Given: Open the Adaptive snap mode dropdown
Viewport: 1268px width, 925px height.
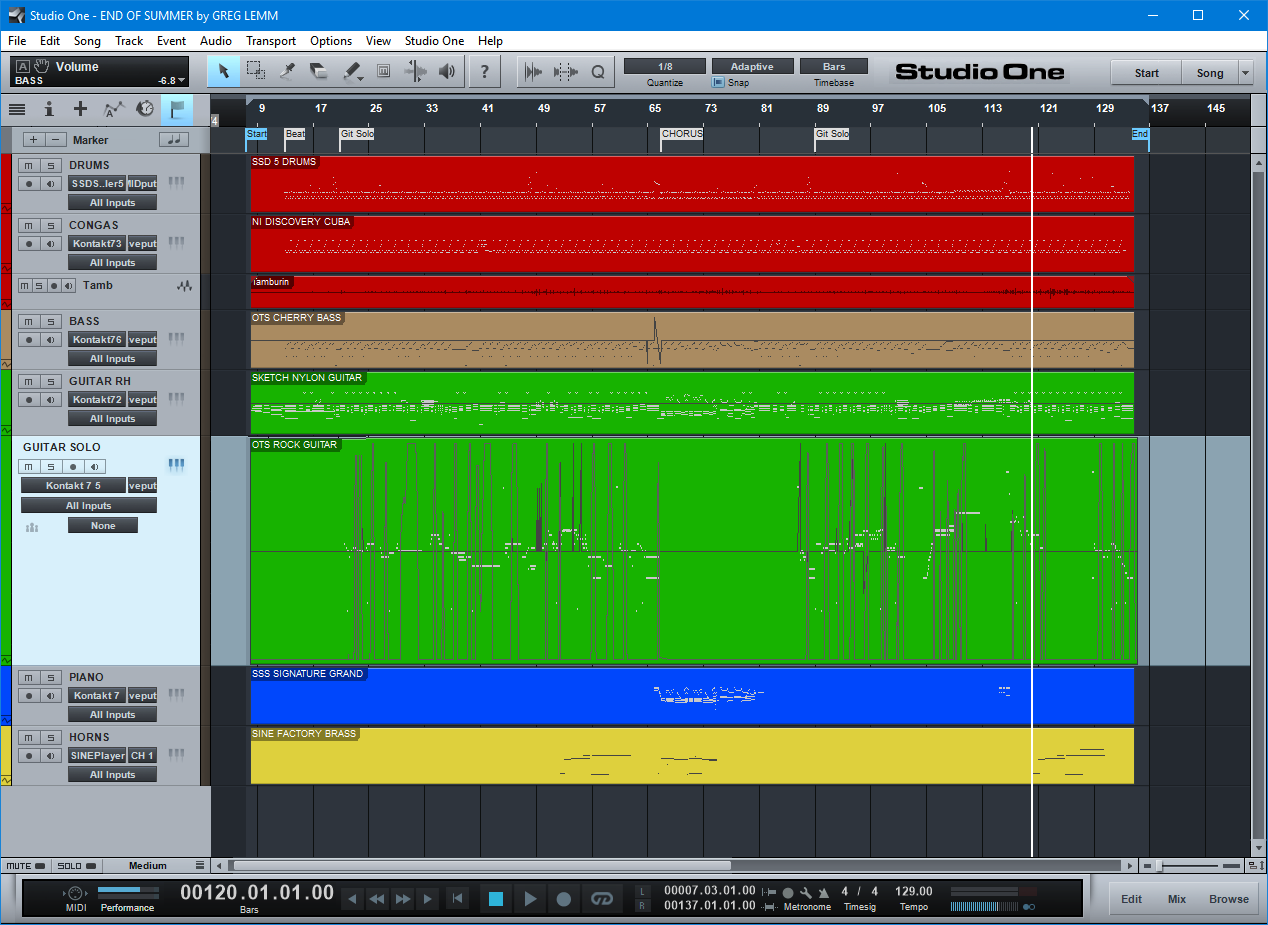Looking at the screenshot, I should 752,66.
